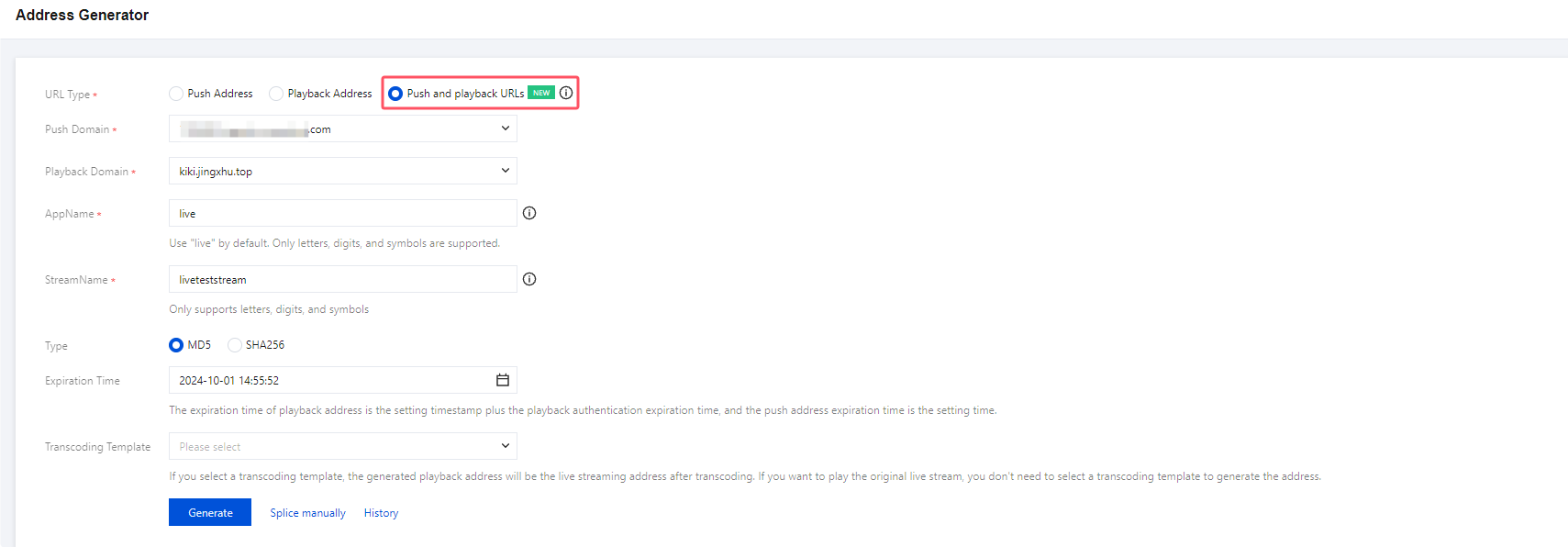
Task: Focus the StreamName input field
Action: [342, 279]
